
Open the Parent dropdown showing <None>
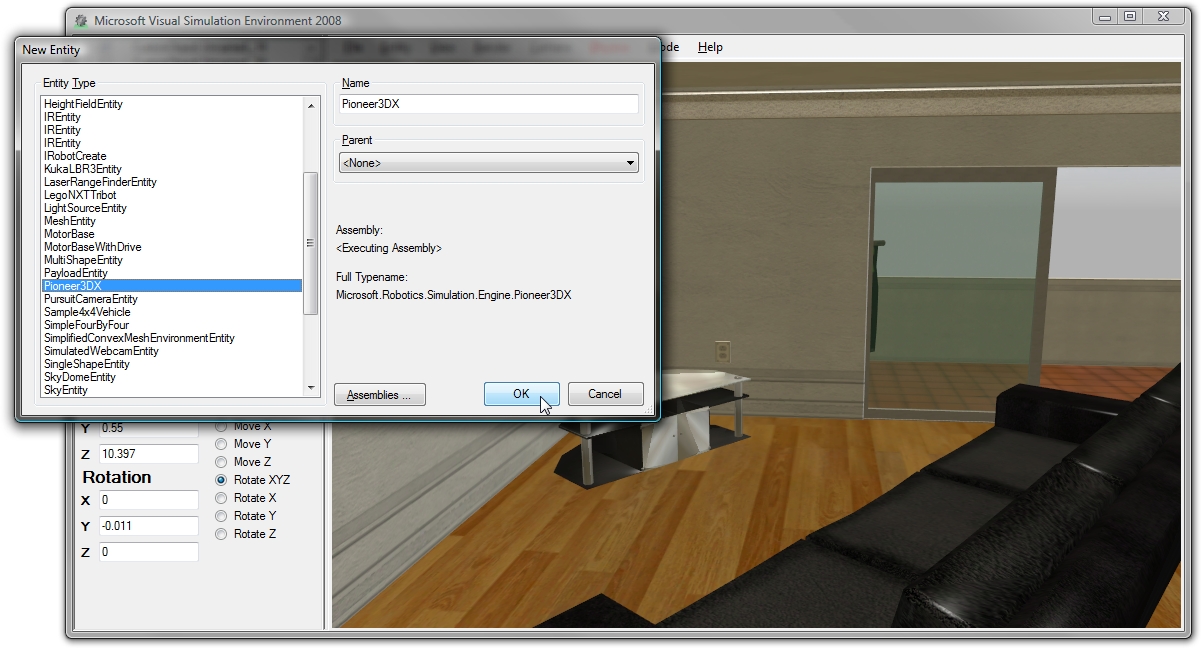[x=630, y=162]
